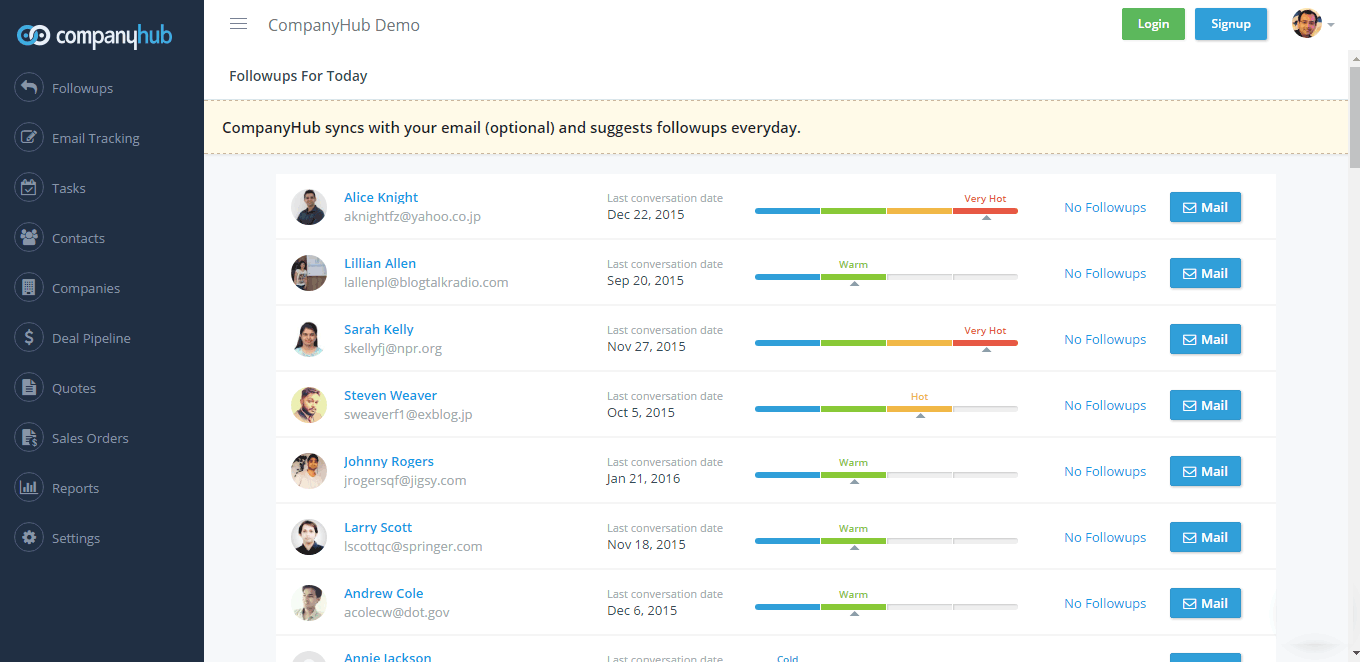Viewport: 1360px width, 662px height.
Task: Click the Companies building icon
Action: click(29, 288)
